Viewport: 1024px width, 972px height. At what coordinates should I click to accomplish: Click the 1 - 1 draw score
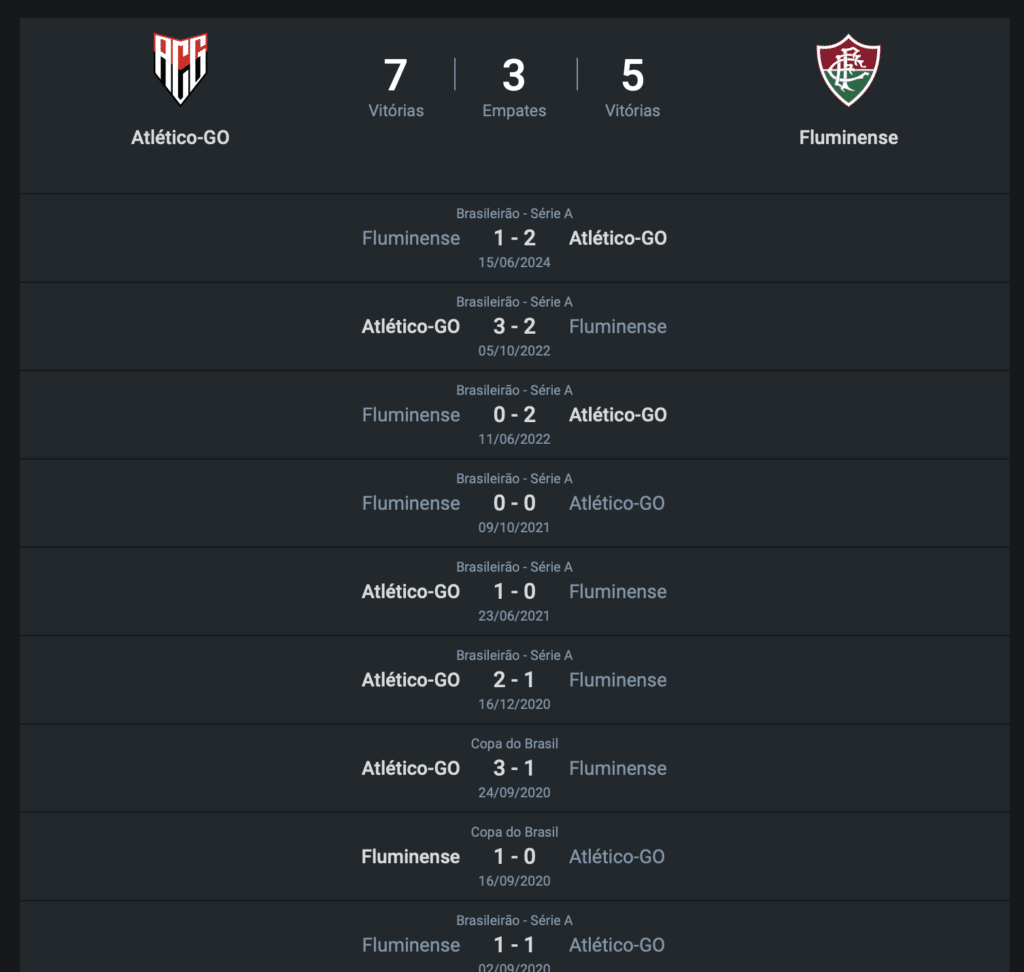[x=514, y=945]
